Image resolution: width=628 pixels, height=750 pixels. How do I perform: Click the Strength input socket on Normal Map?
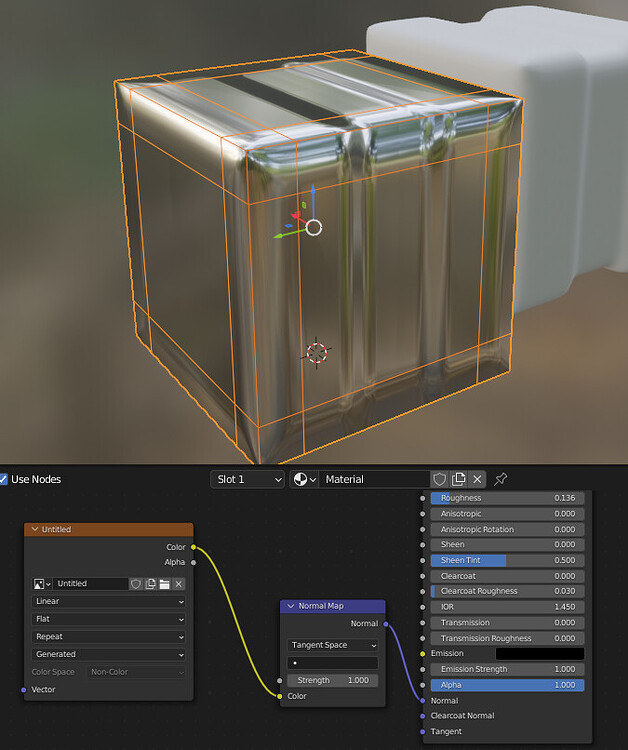click(x=279, y=680)
